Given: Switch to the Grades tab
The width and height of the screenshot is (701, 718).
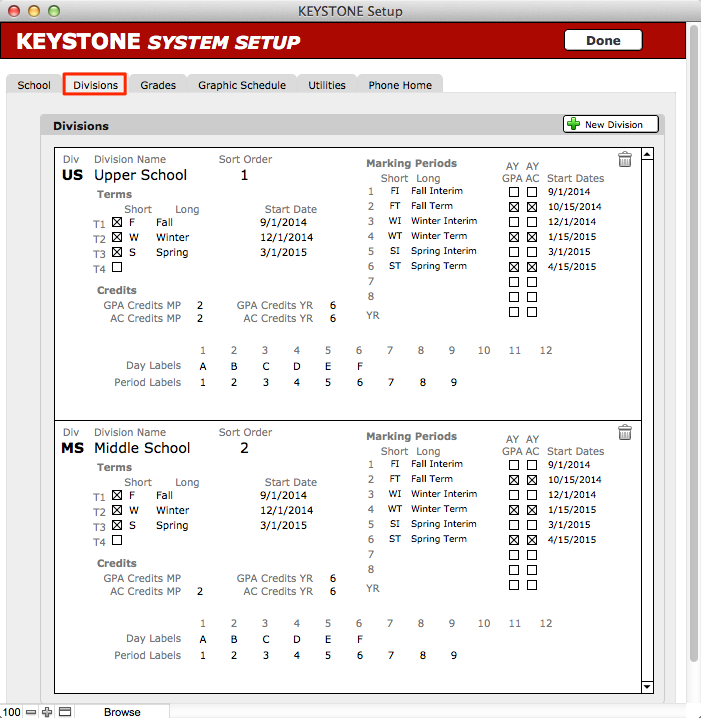Looking at the screenshot, I should coord(158,85).
